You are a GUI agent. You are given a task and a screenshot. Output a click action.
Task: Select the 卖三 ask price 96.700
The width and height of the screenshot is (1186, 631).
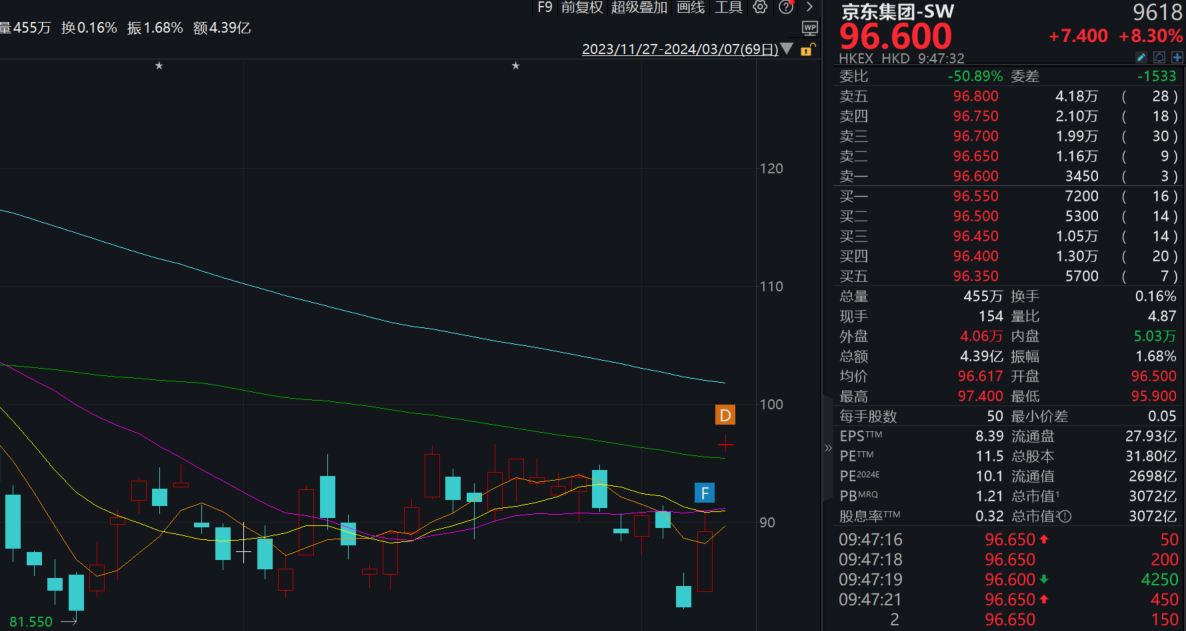pyautogui.click(x=976, y=136)
